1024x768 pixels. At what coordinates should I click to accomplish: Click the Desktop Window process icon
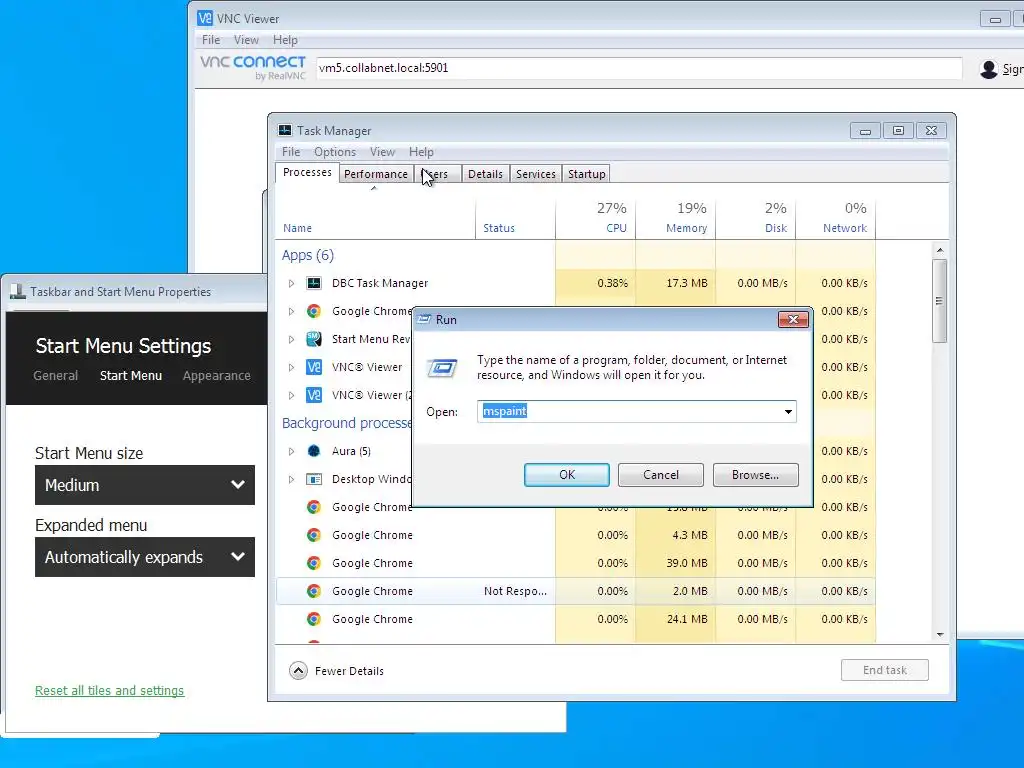pyautogui.click(x=314, y=479)
